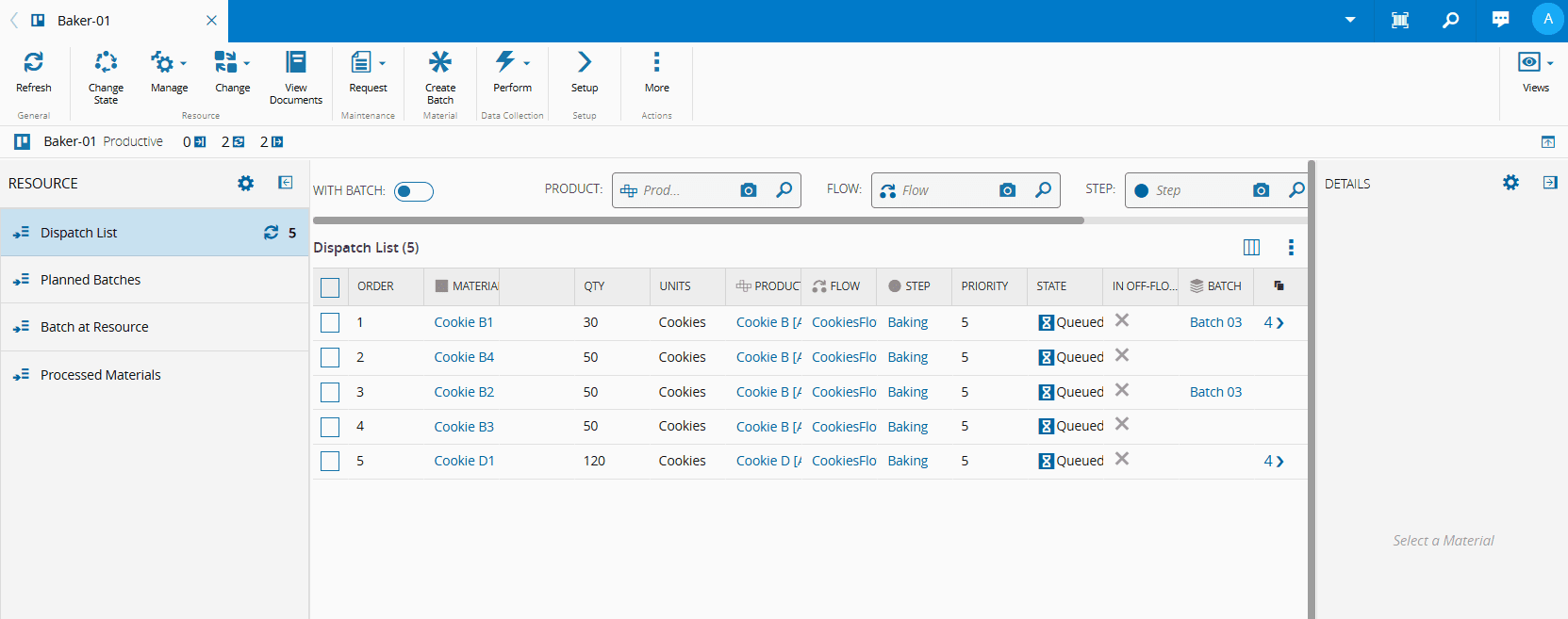Tick the select-all checkbox in the header

pyautogui.click(x=330, y=287)
